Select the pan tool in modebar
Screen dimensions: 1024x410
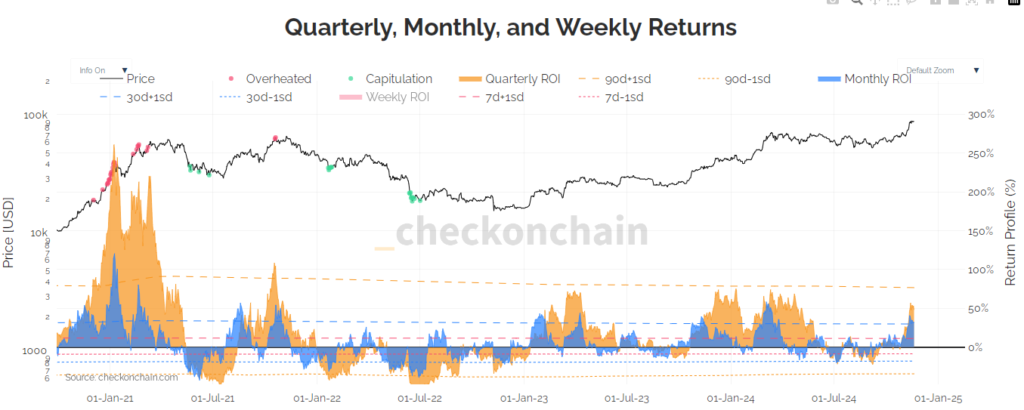pyautogui.click(x=875, y=2)
